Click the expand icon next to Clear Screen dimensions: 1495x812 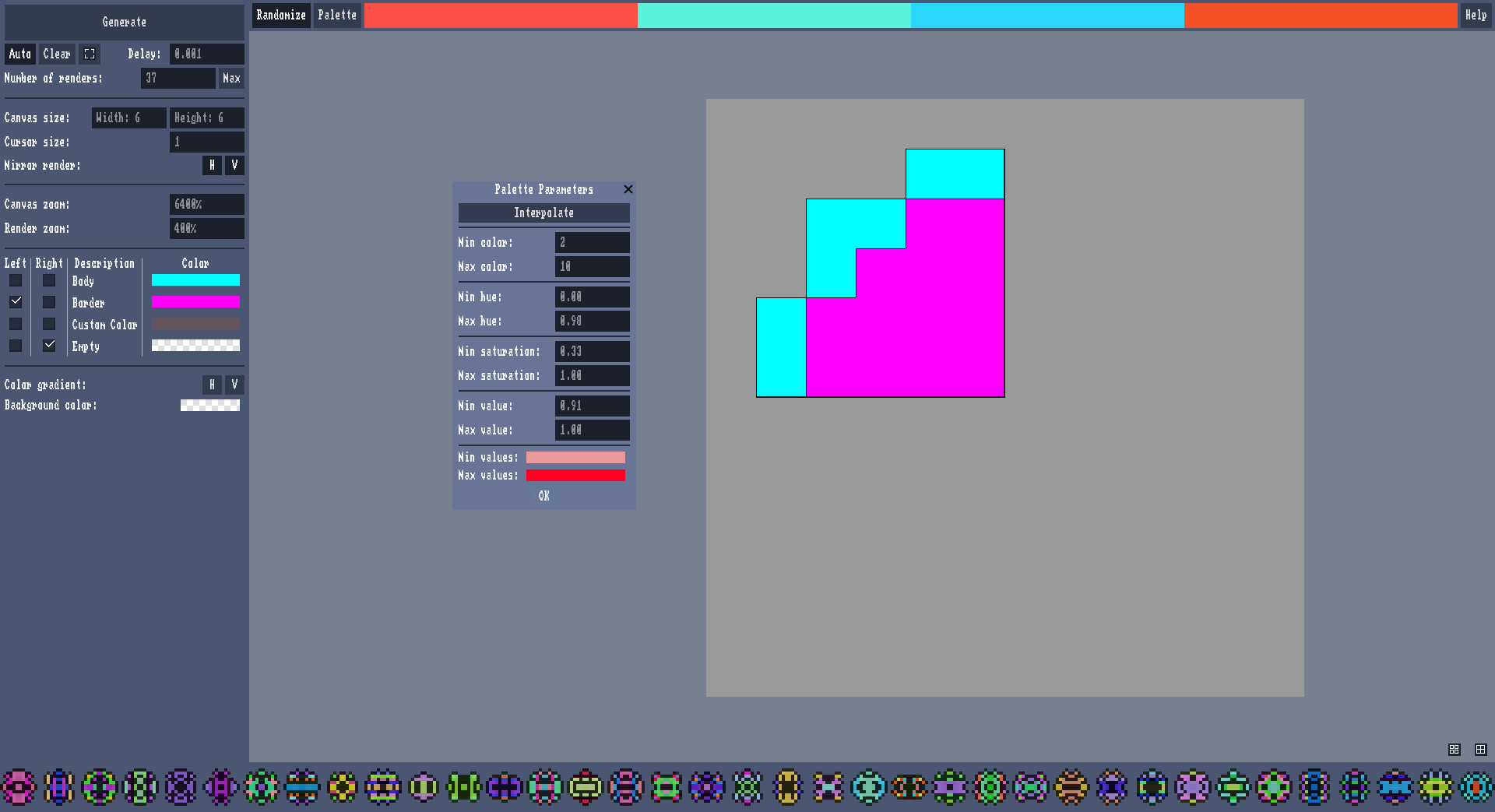[x=90, y=54]
